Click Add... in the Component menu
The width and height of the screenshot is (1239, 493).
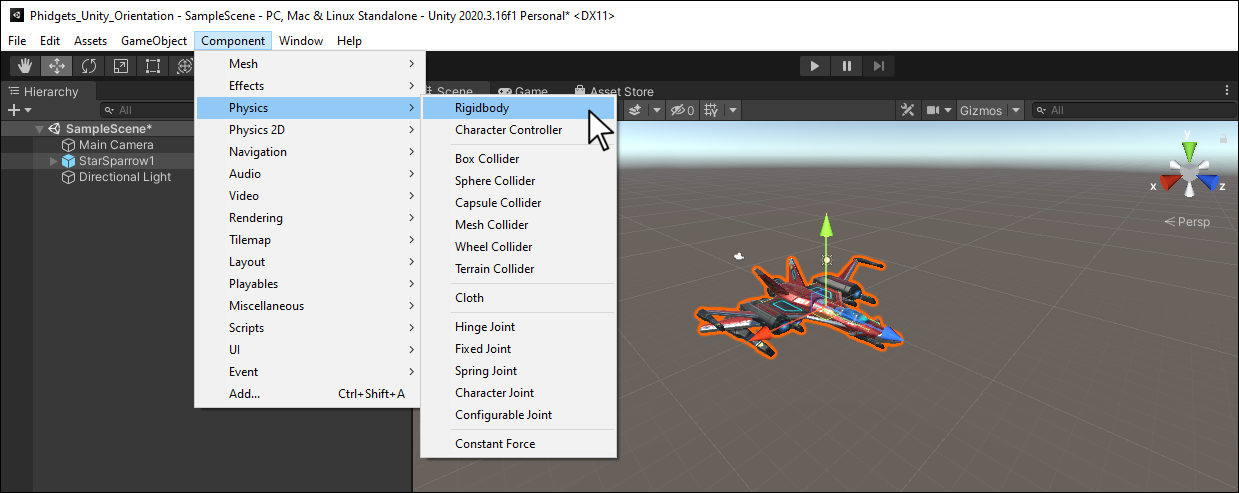click(x=307, y=394)
